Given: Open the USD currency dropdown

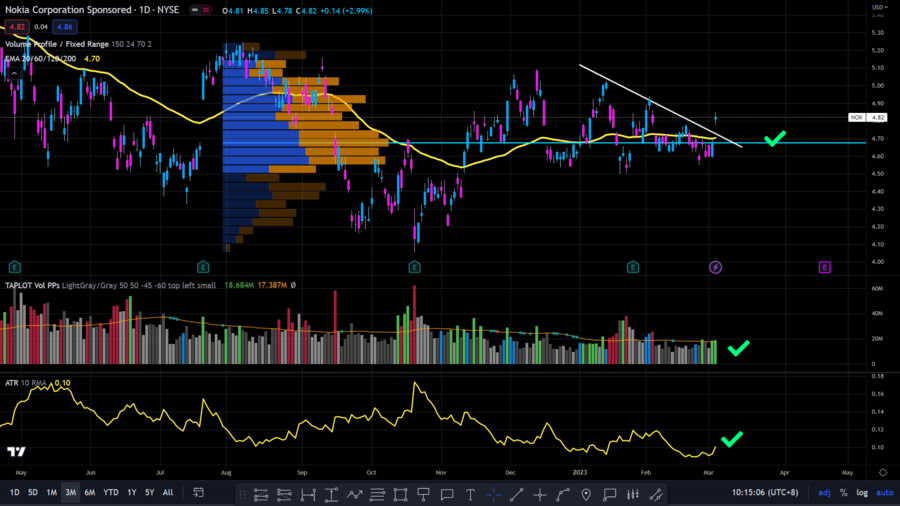Looking at the screenshot, I should point(879,7).
